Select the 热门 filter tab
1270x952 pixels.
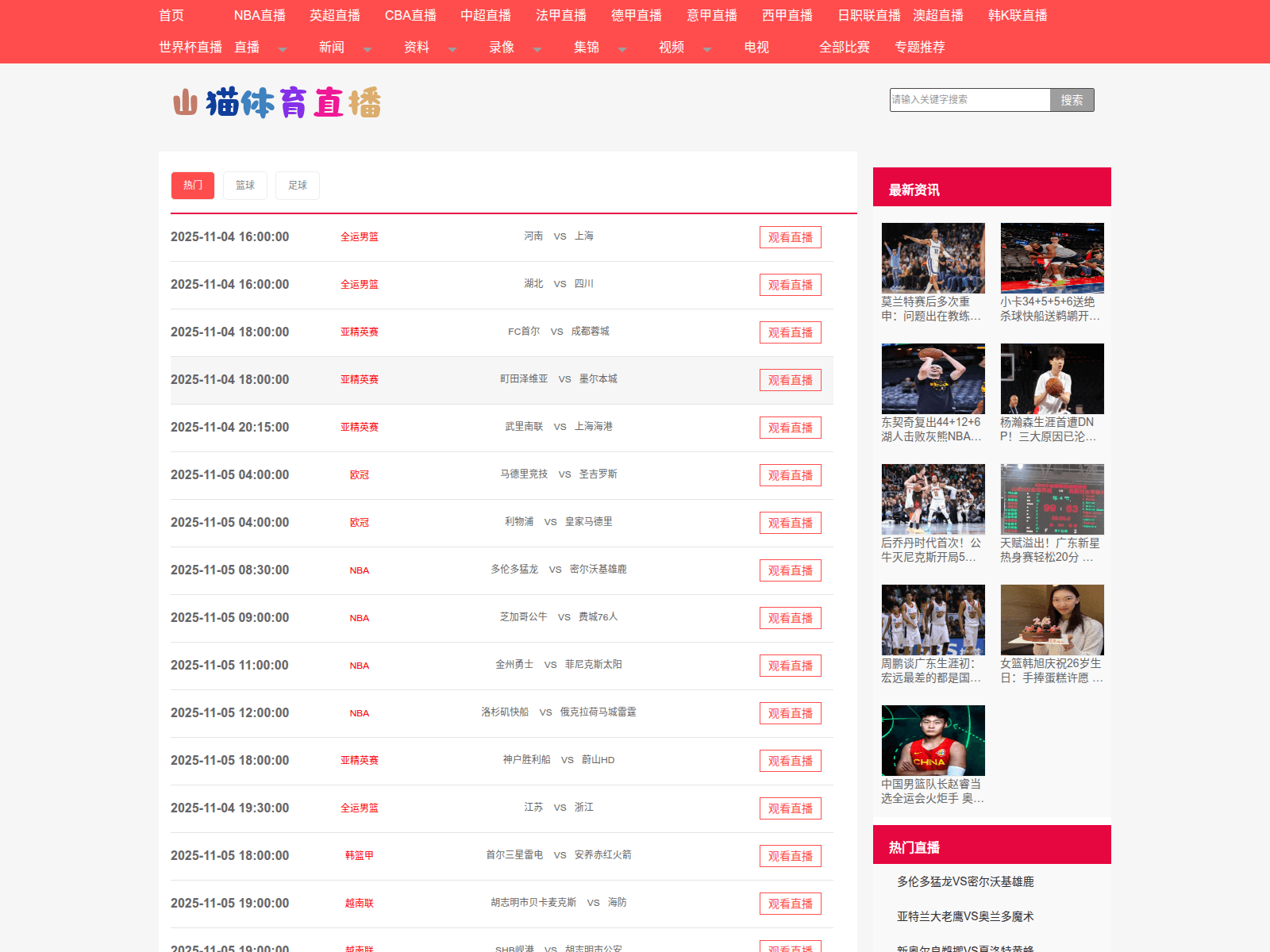(x=193, y=186)
